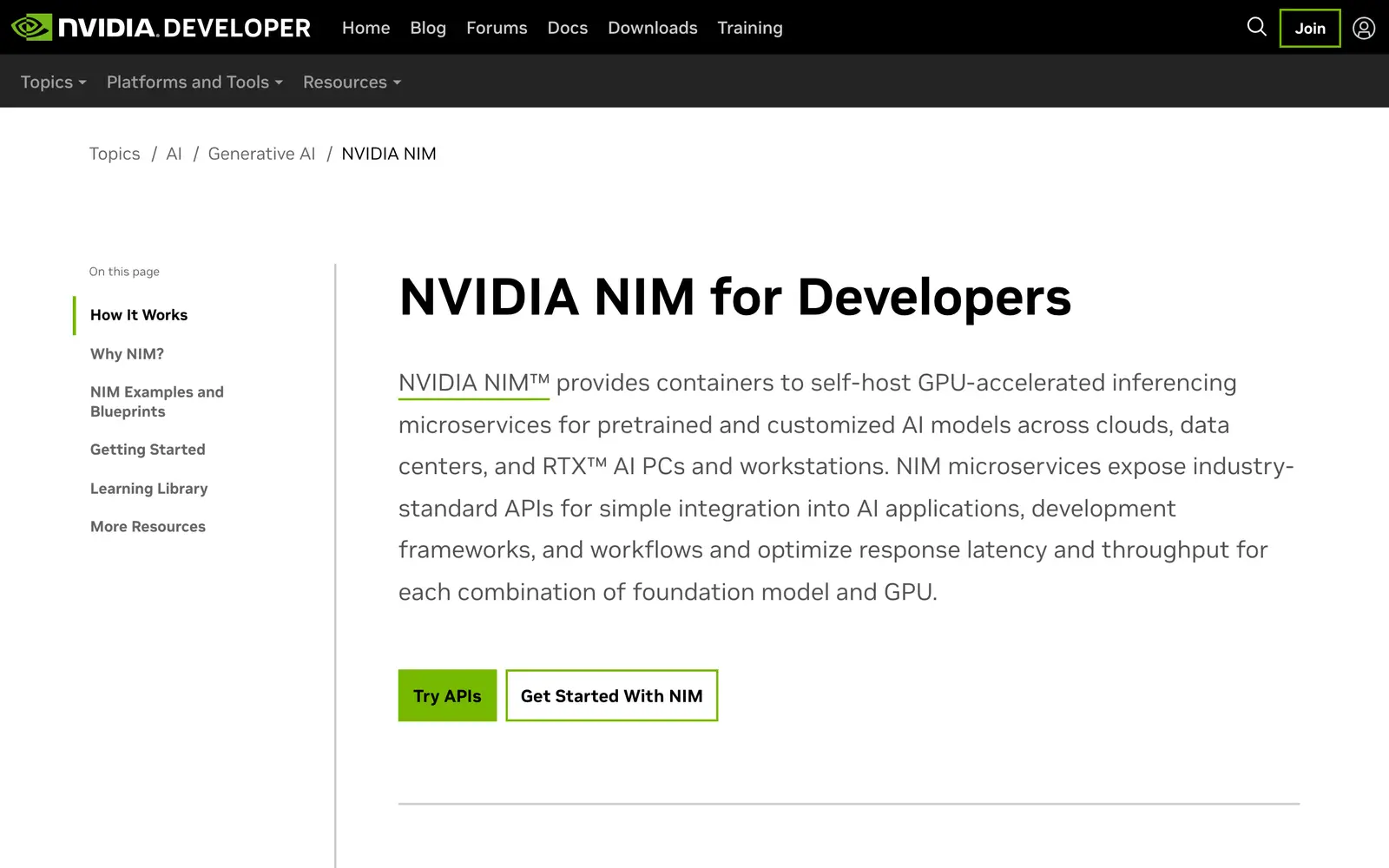Click the Topics breadcrumb link
The image size is (1389, 868).
(x=115, y=154)
